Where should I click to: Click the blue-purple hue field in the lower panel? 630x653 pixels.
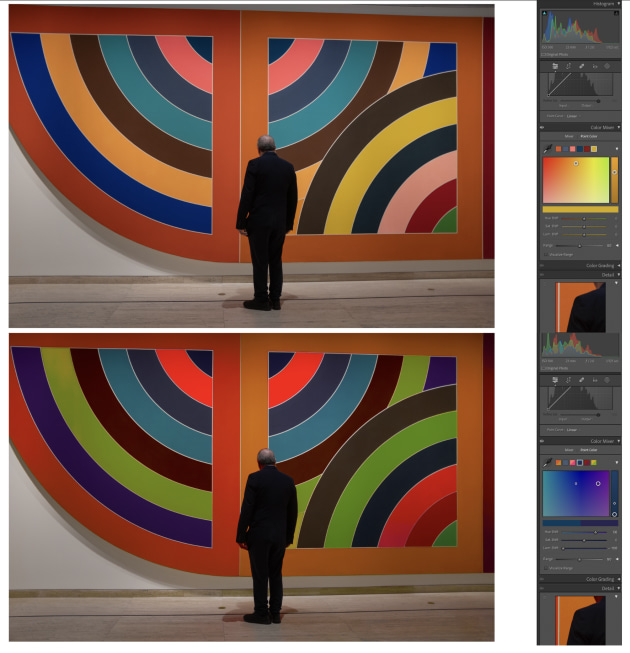coord(576,493)
